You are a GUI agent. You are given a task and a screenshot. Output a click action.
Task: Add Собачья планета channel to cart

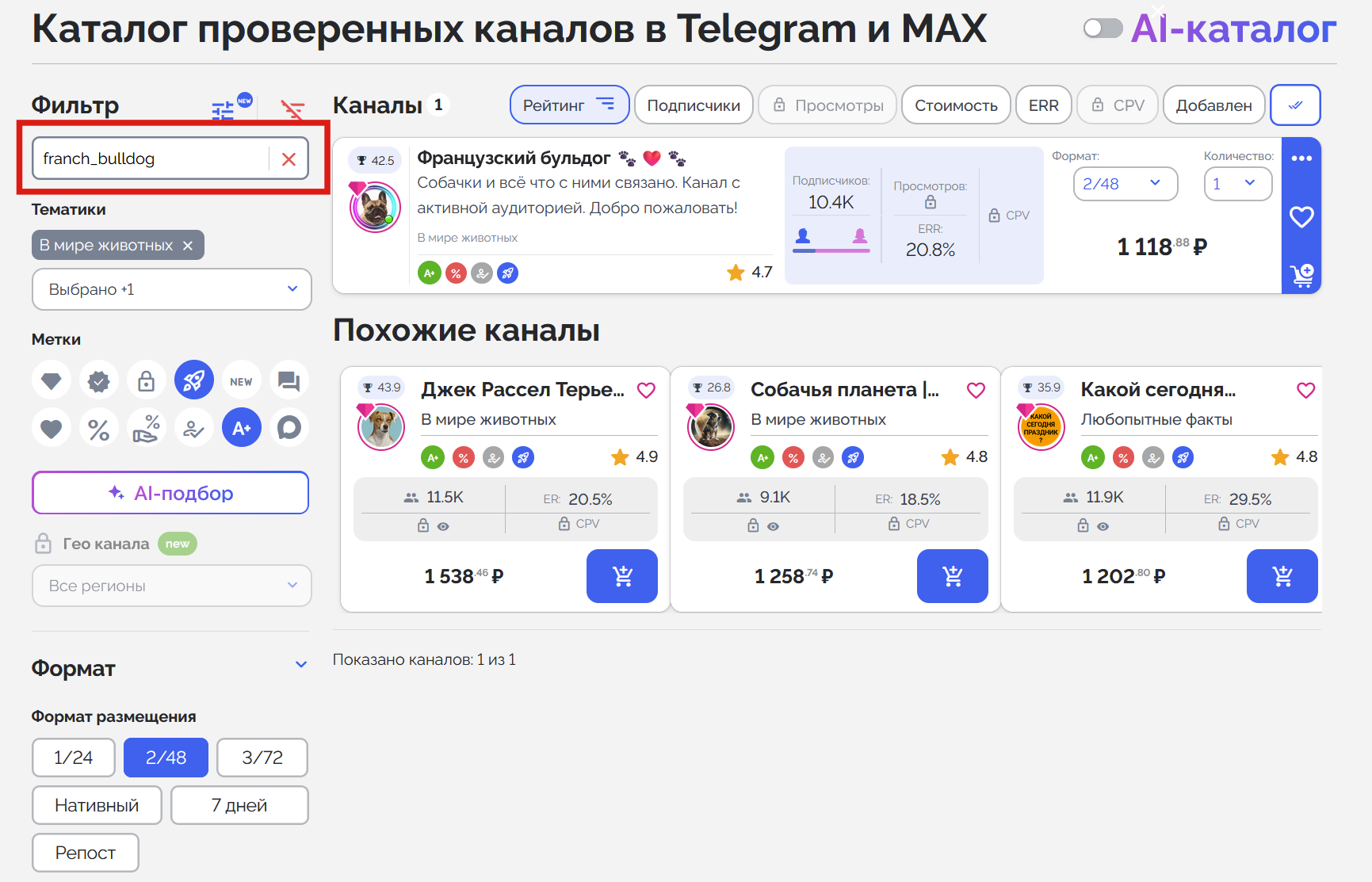(x=952, y=576)
